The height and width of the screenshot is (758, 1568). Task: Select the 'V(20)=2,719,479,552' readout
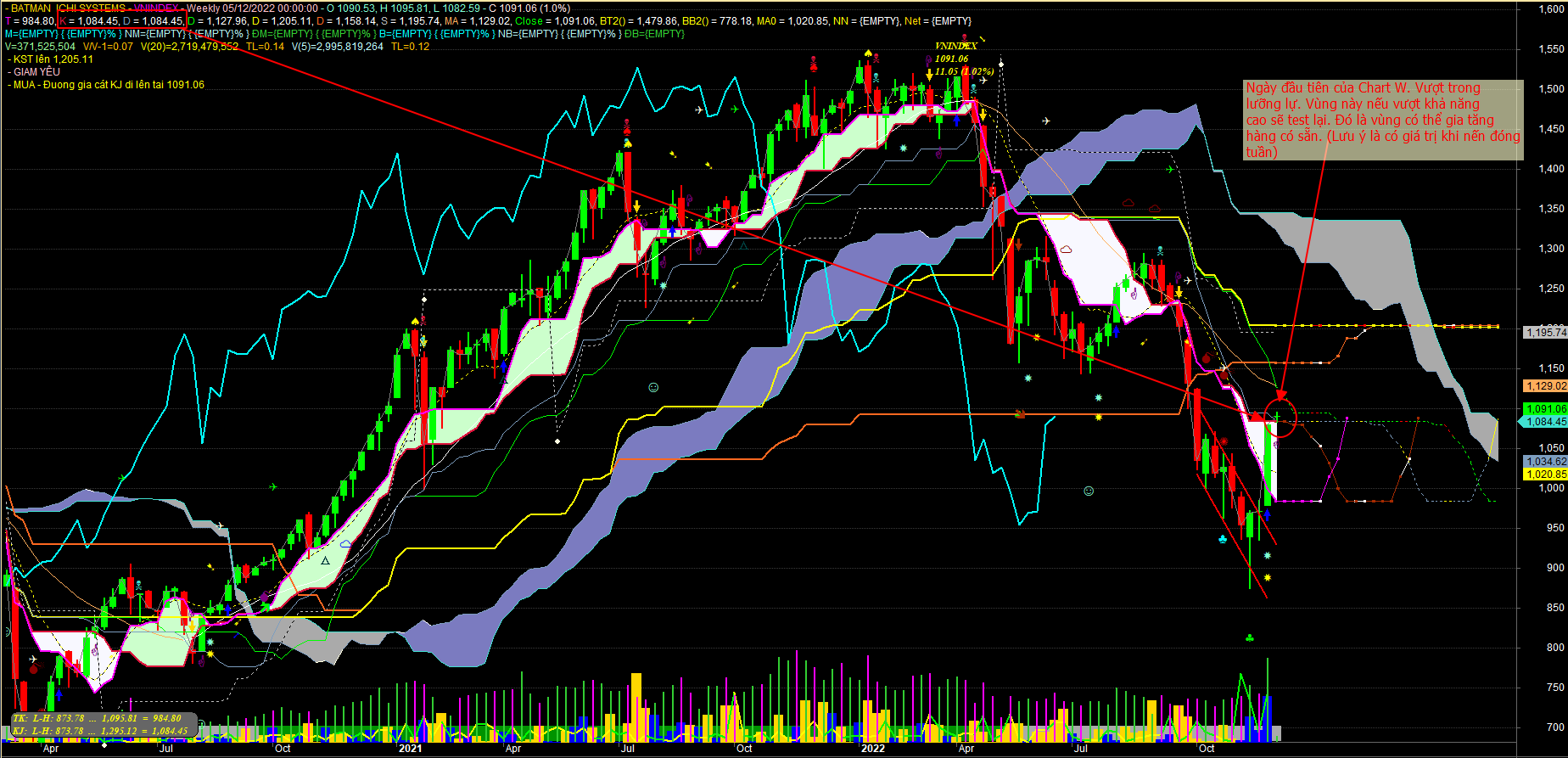[x=190, y=47]
